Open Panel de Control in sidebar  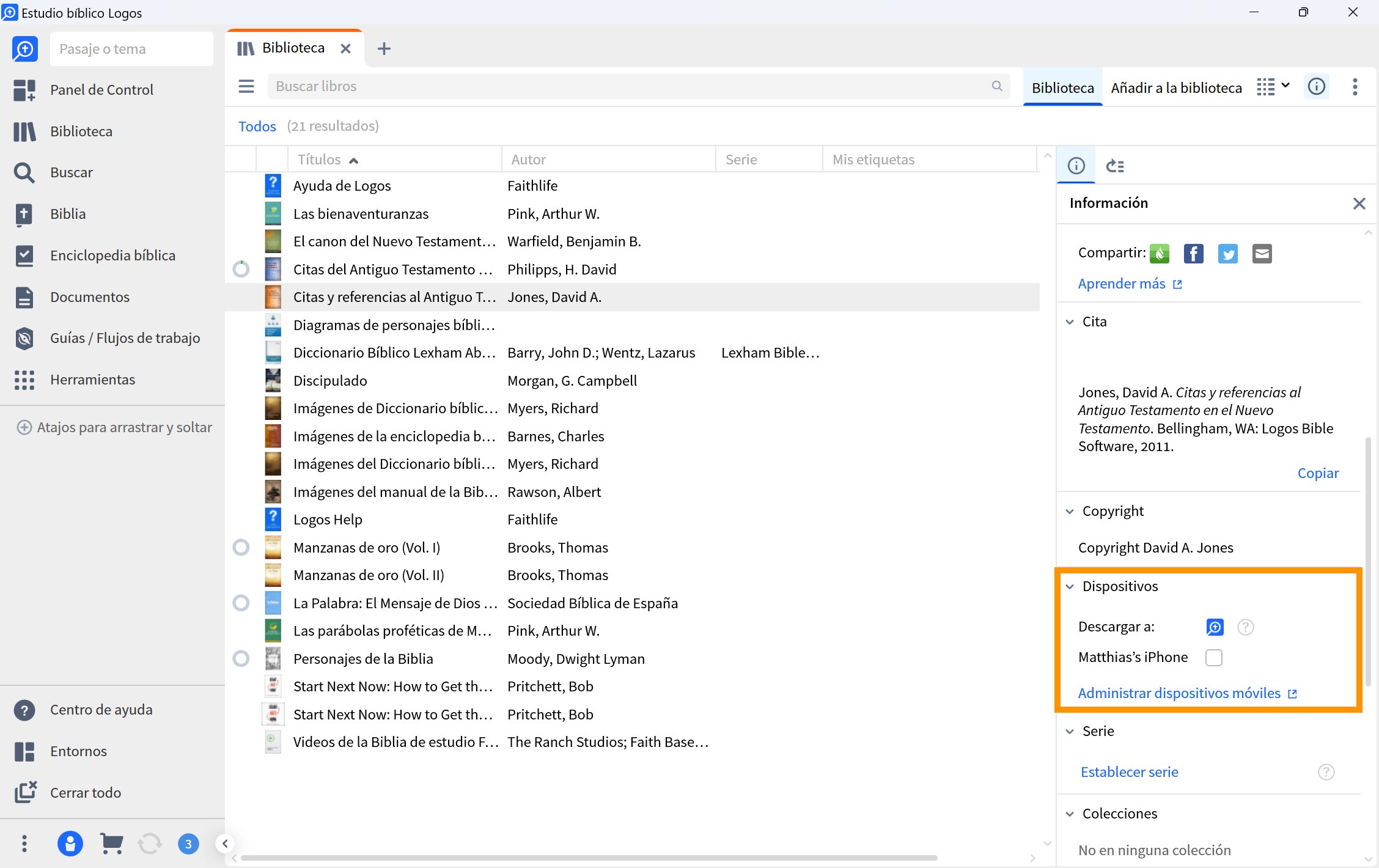click(83, 90)
